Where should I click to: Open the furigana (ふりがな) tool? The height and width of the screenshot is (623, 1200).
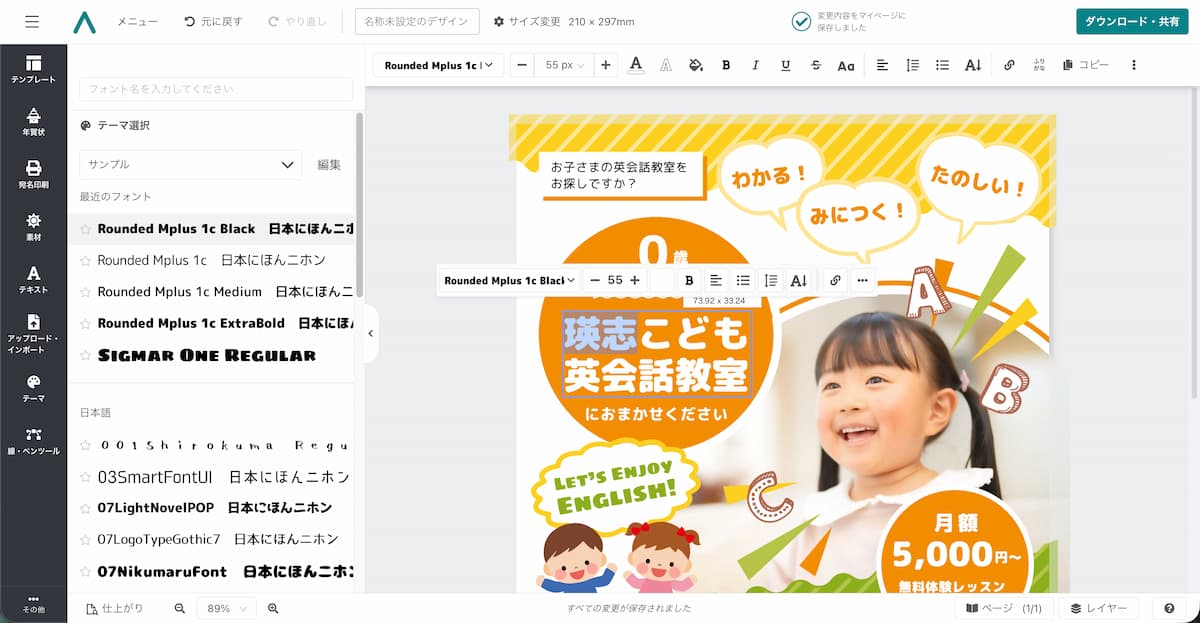tap(1038, 64)
